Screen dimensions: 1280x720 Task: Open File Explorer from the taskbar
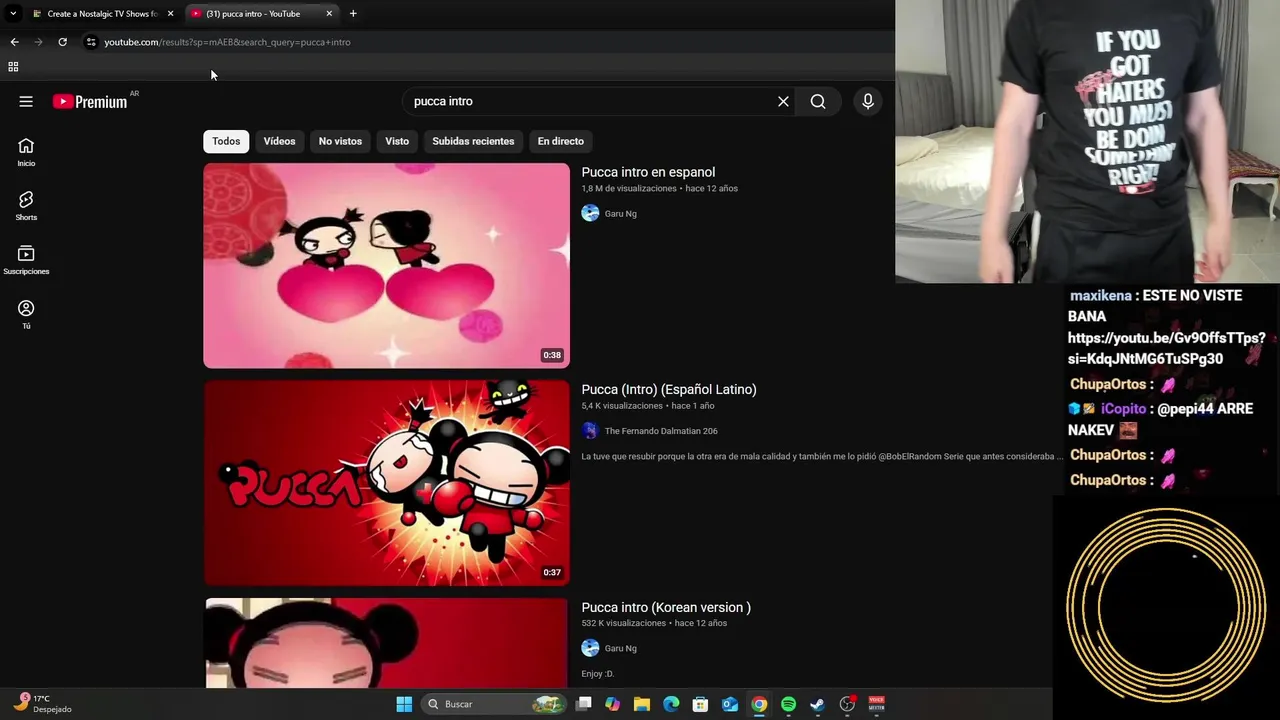tap(642, 704)
